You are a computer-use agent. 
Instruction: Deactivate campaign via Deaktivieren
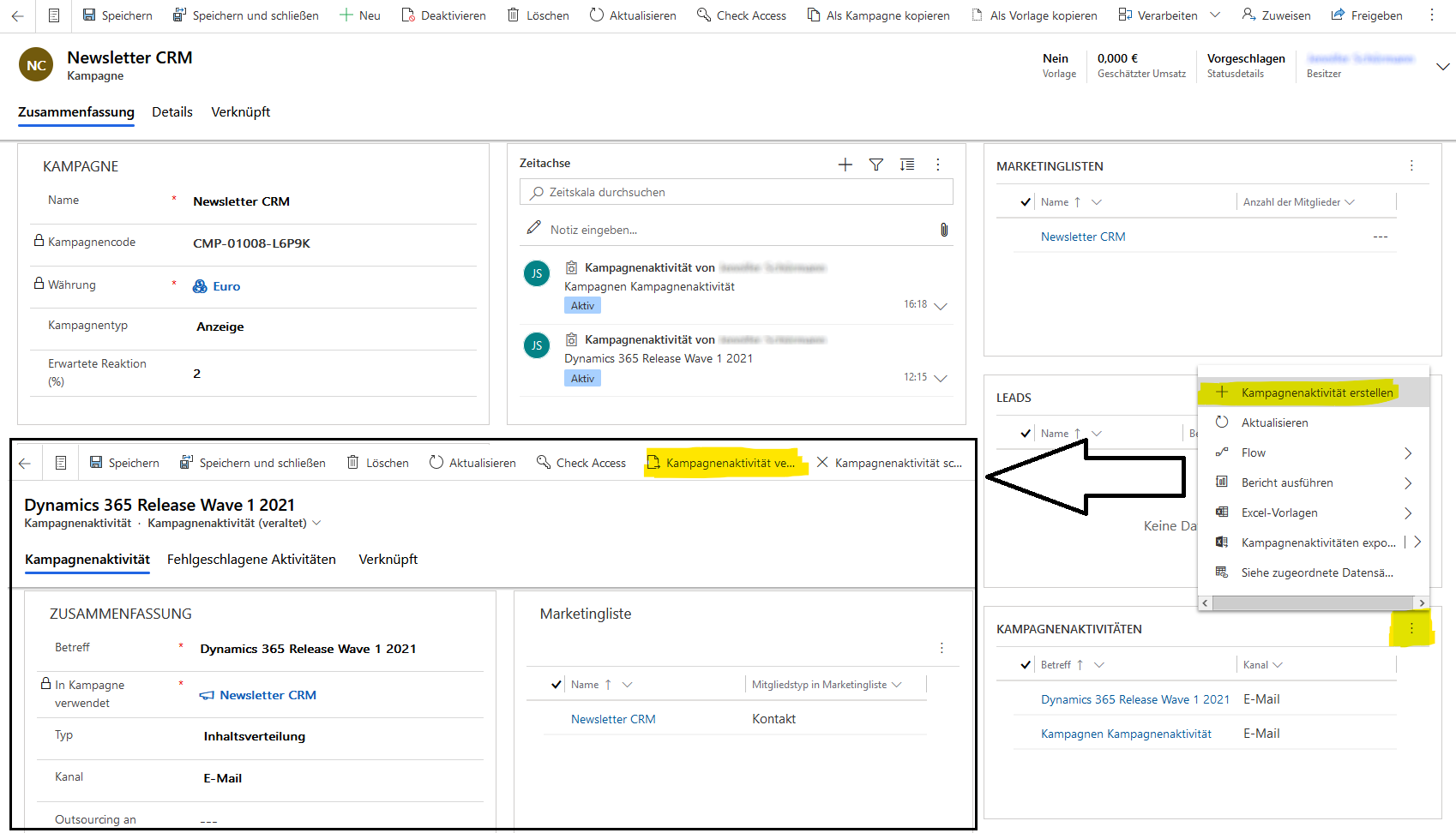pyautogui.click(x=443, y=15)
